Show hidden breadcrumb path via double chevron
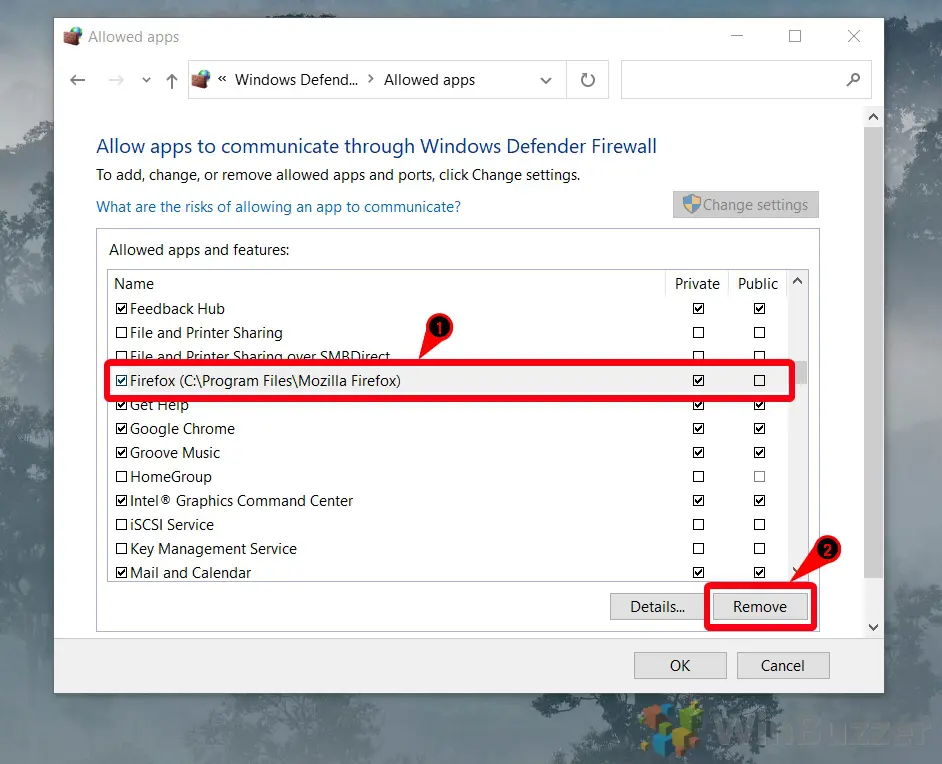The image size is (942, 764). pos(222,79)
